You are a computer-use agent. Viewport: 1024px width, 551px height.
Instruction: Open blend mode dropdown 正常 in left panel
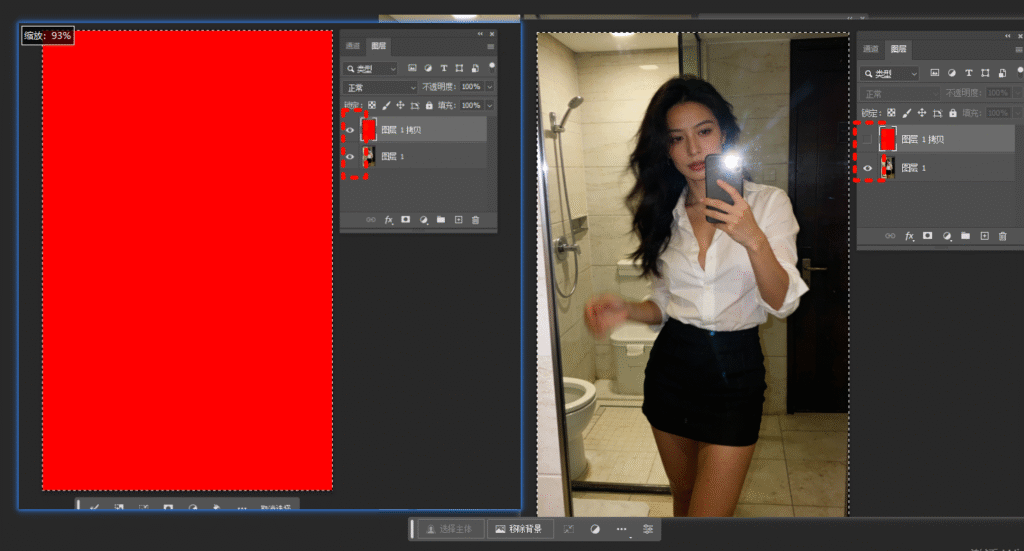pyautogui.click(x=379, y=88)
